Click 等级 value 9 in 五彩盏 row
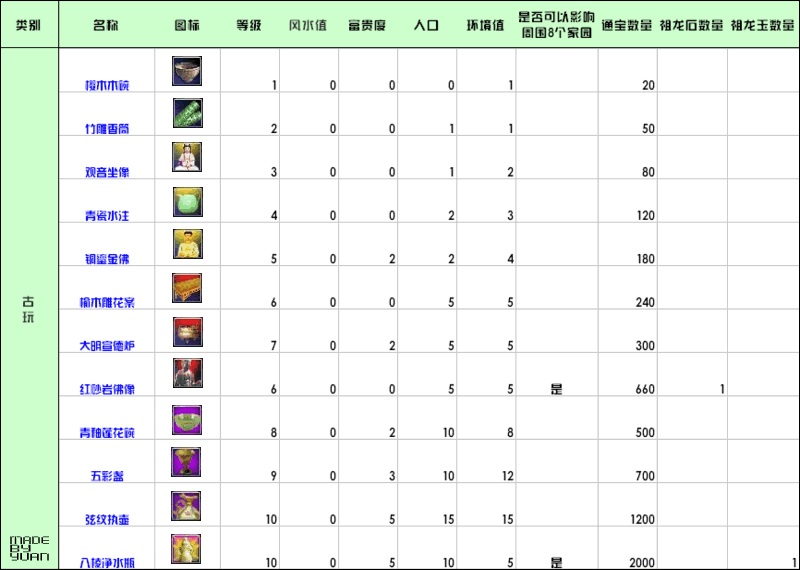Image resolution: width=800 pixels, height=570 pixels. click(x=273, y=476)
